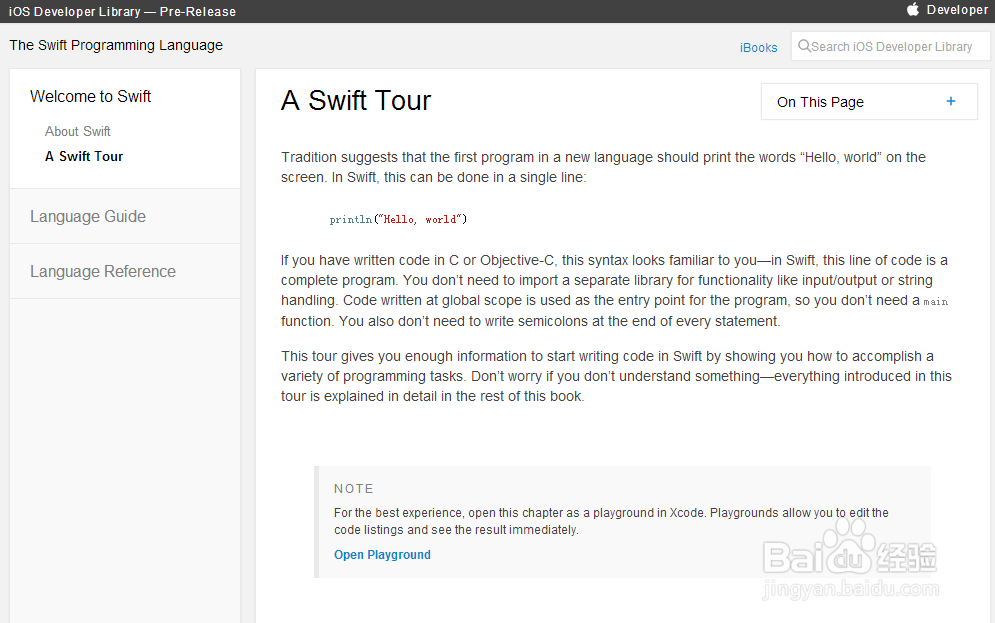
Task: Click The Swift Programming Language title
Action: pos(116,45)
